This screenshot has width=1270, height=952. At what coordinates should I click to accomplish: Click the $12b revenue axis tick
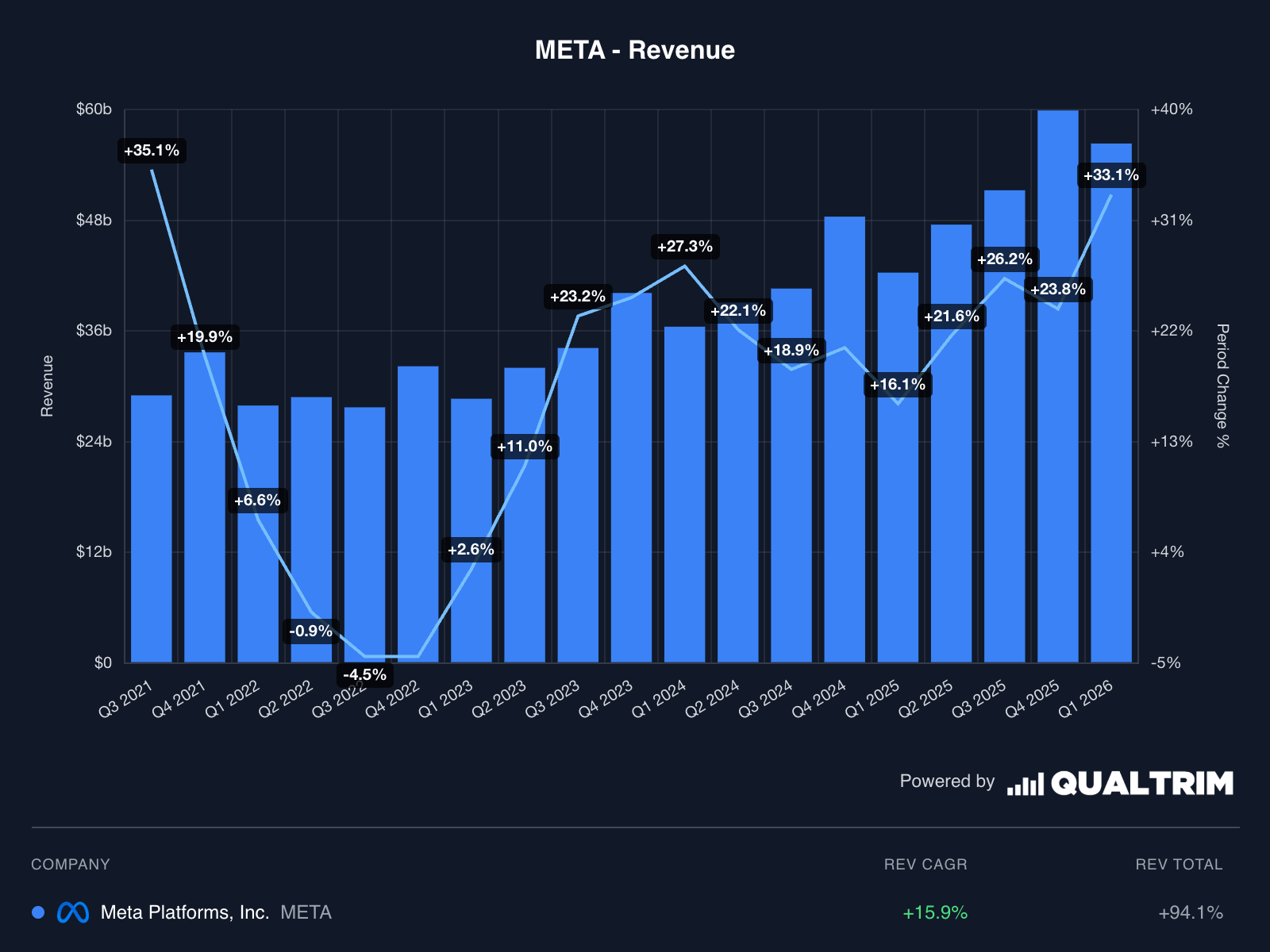94,552
